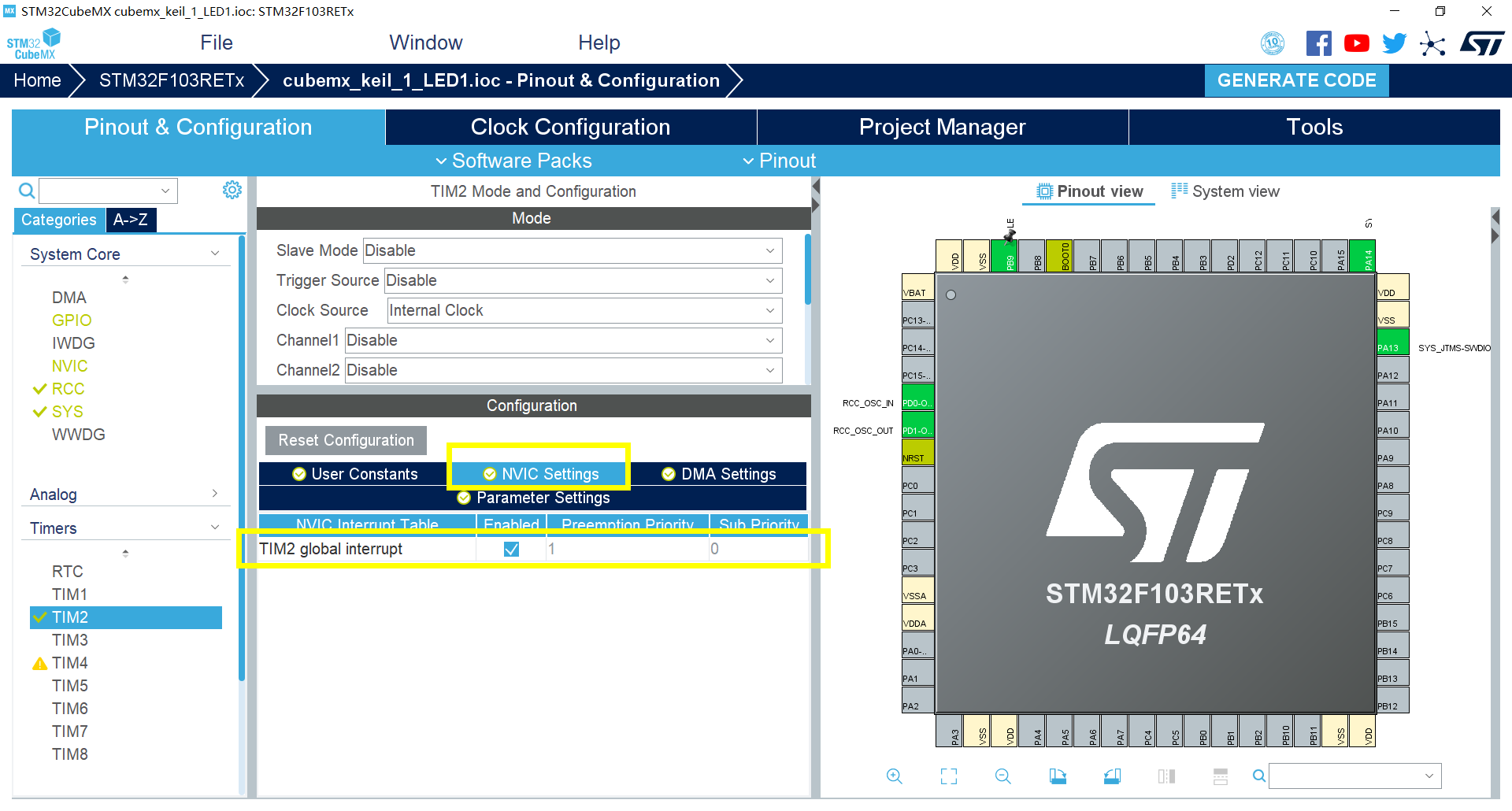
Task: Click the STM32F103RETx breadcrumb
Action: point(172,80)
